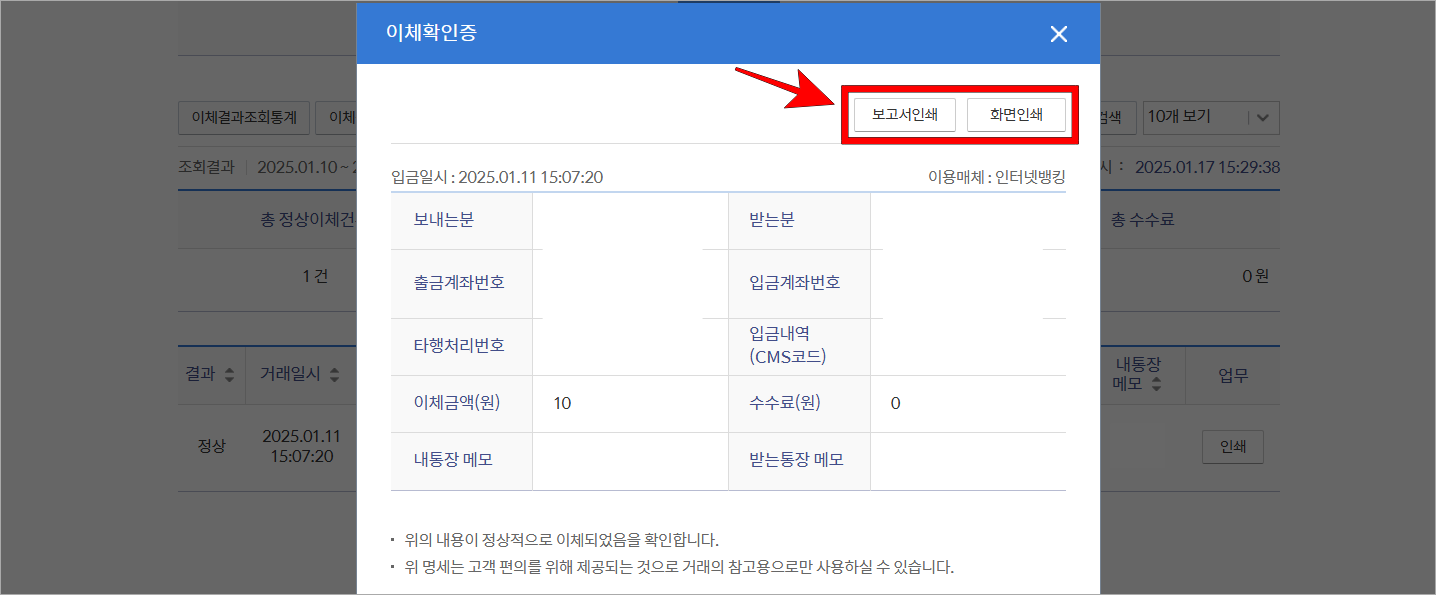Expand the chevron next to 10개 보기
Screen dimensions: 1436x595
point(1262,117)
